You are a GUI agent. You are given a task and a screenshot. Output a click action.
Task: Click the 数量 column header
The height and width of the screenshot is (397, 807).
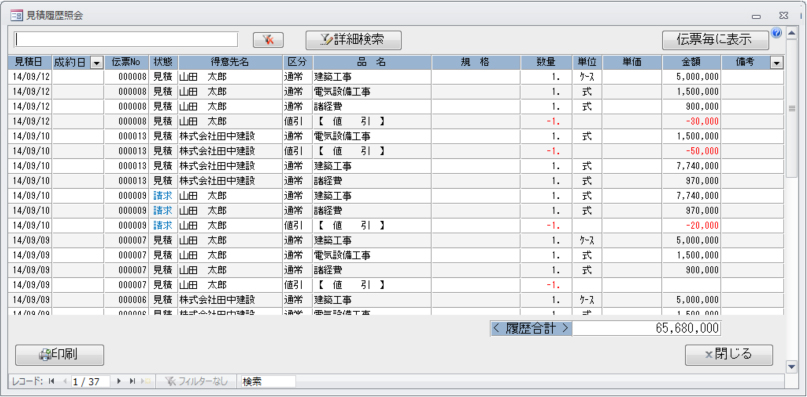(x=546, y=62)
